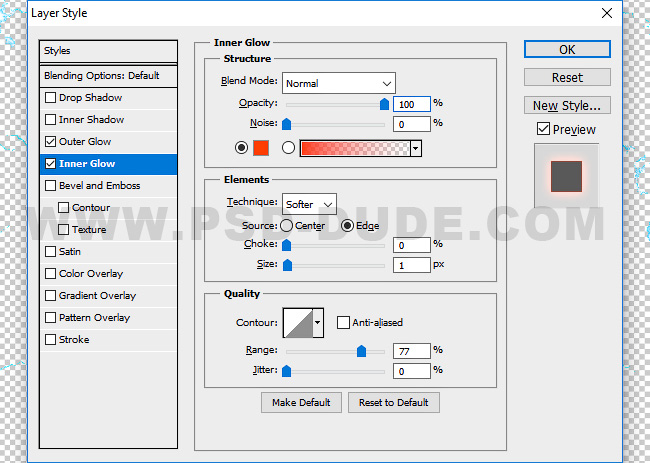Select the Bevel and Emboss style row
650x463 pixels.
coord(108,186)
